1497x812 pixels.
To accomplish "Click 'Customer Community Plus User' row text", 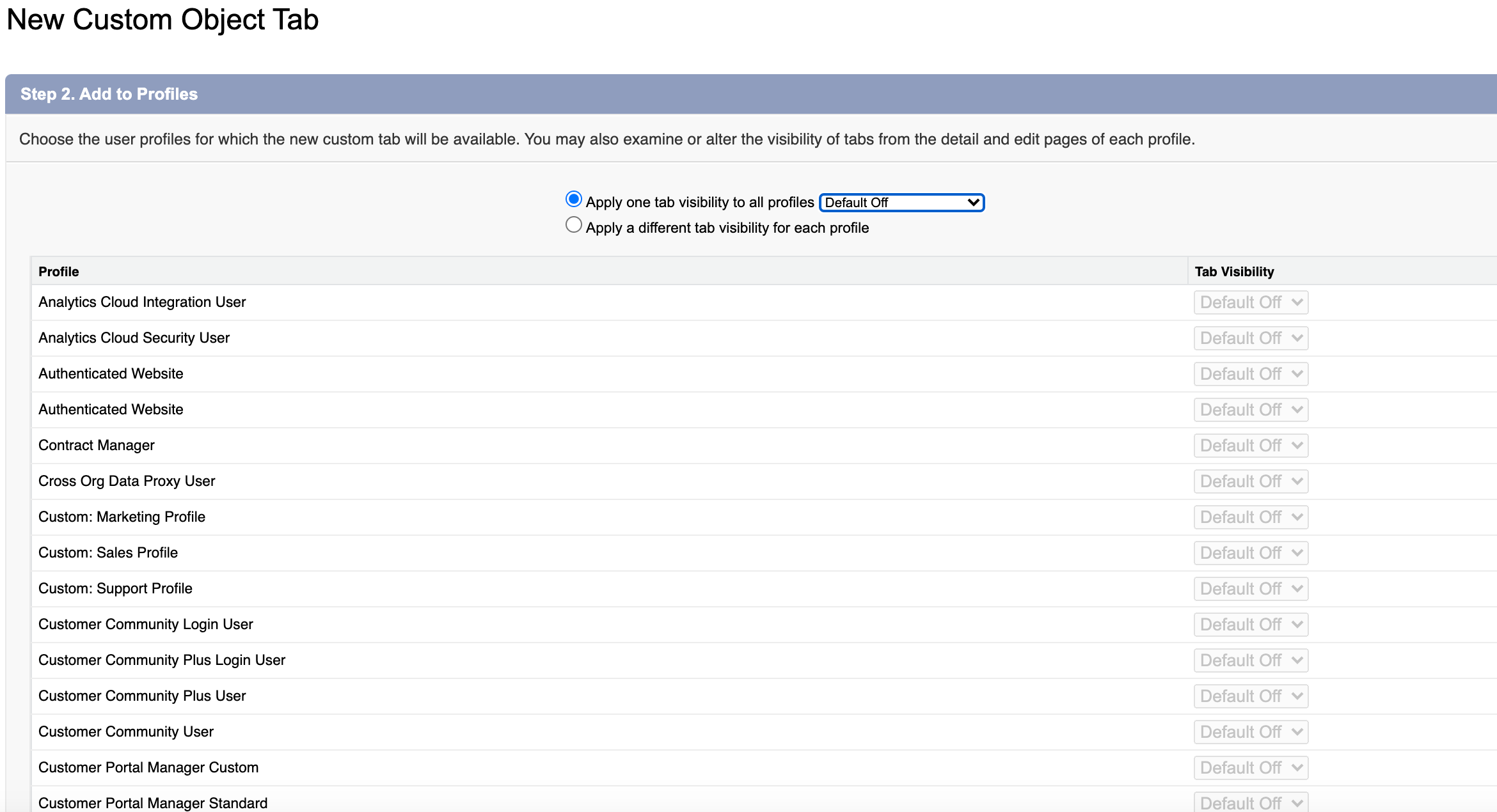I will click(142, 696).
